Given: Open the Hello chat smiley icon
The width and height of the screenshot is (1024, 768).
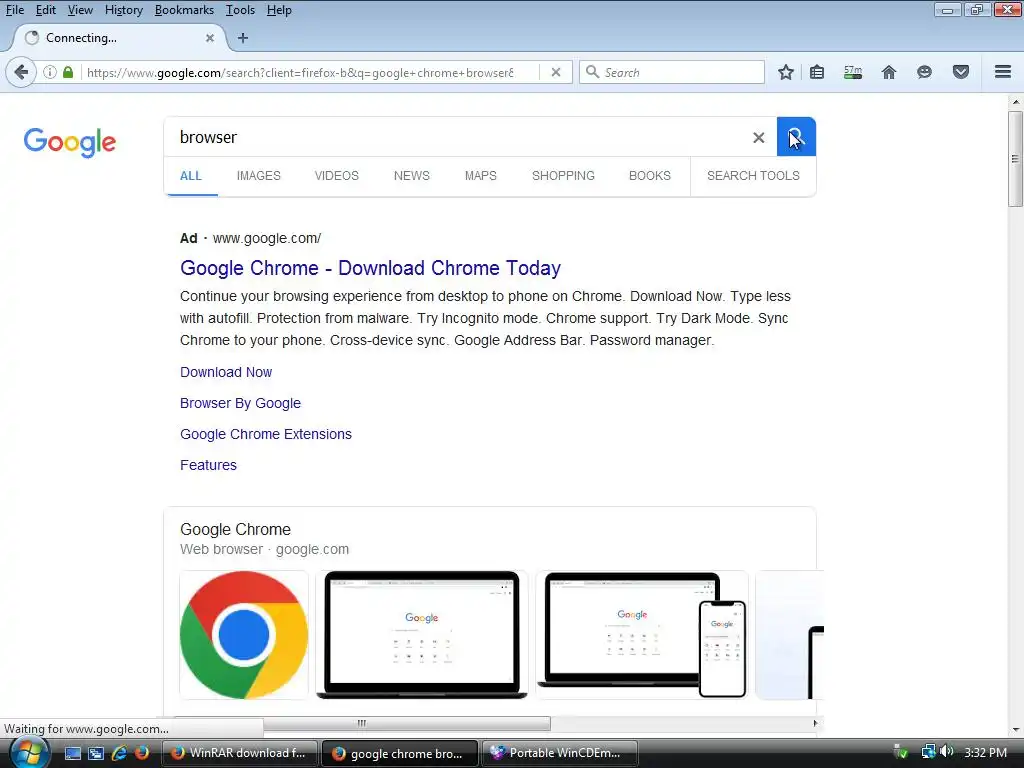Looking at the screenshot, I should click(x=924, y=72).
